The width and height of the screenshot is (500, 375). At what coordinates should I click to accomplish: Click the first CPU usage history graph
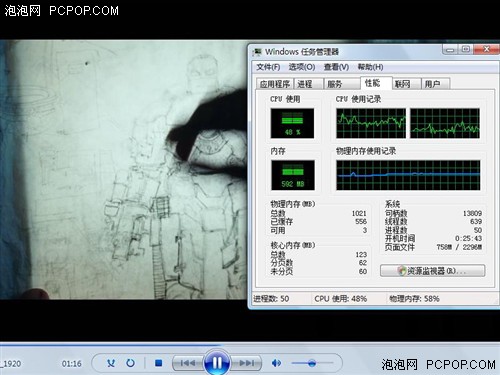pos(371,123)
